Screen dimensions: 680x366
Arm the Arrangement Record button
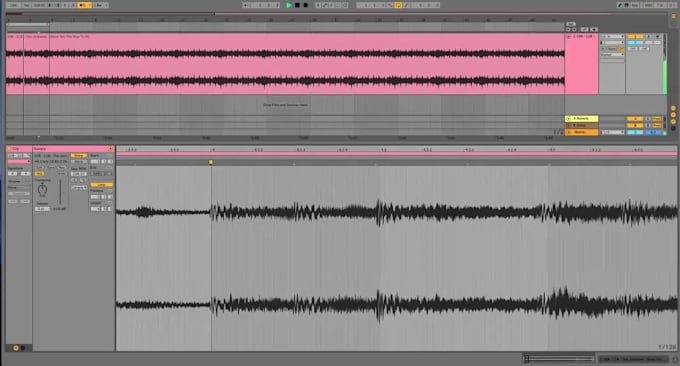tap(305, 5)
